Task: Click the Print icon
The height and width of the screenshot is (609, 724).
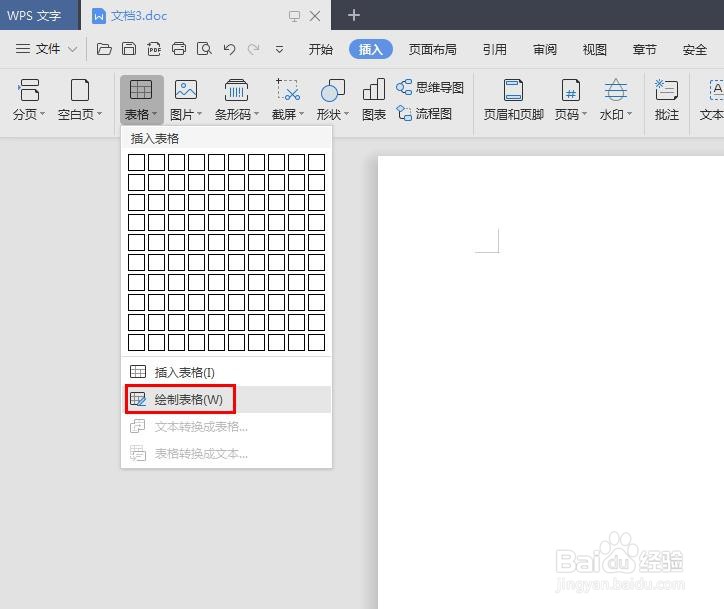Action: click(x=179, y=49)
